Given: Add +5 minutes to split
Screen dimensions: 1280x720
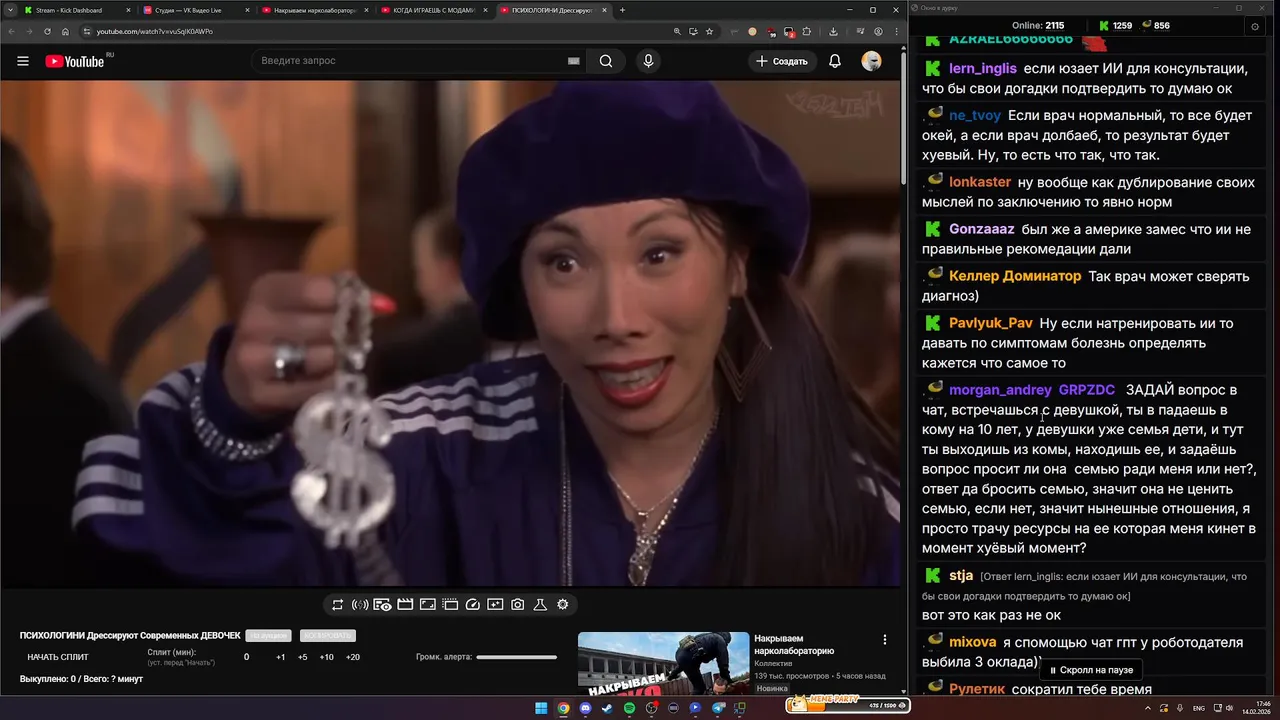Looking at the screenshot, I should click(302, 657).
